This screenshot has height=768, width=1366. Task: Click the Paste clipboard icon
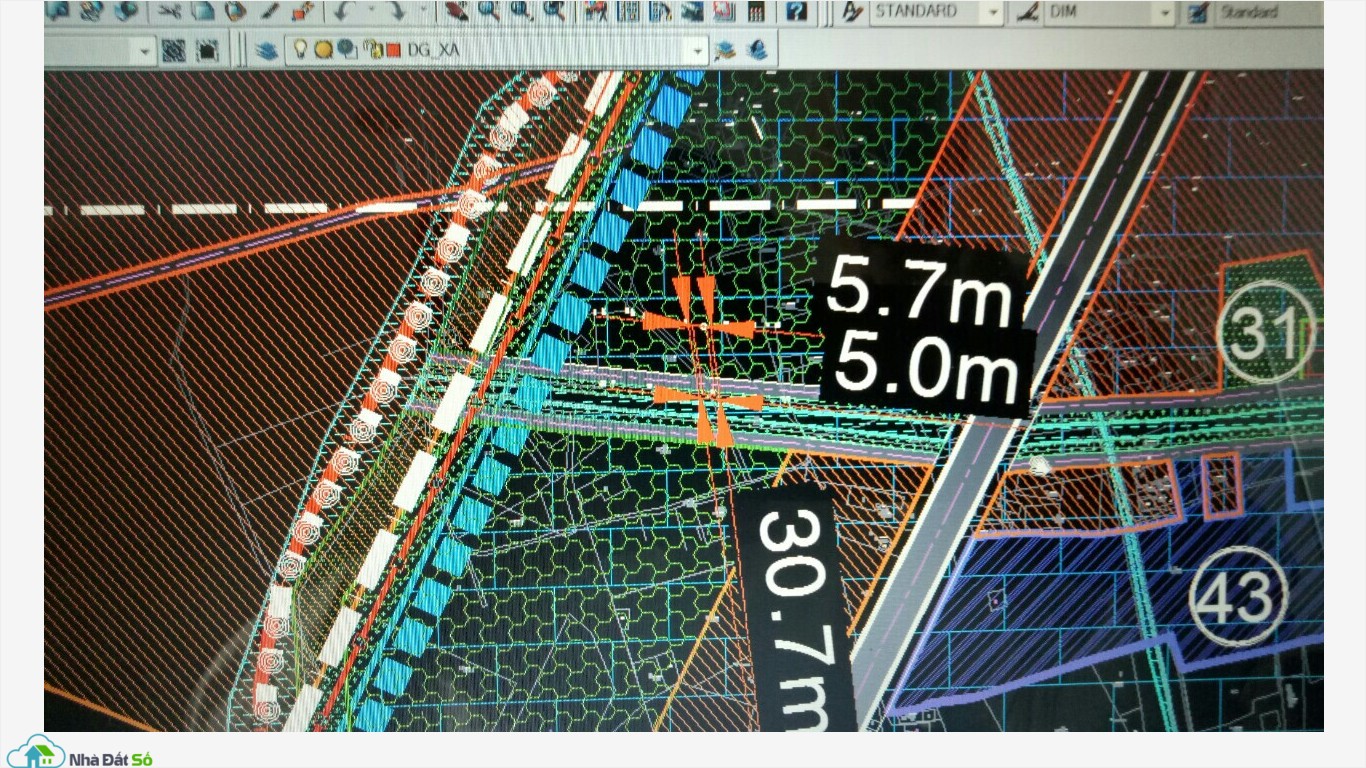click(x=235, y=11)
